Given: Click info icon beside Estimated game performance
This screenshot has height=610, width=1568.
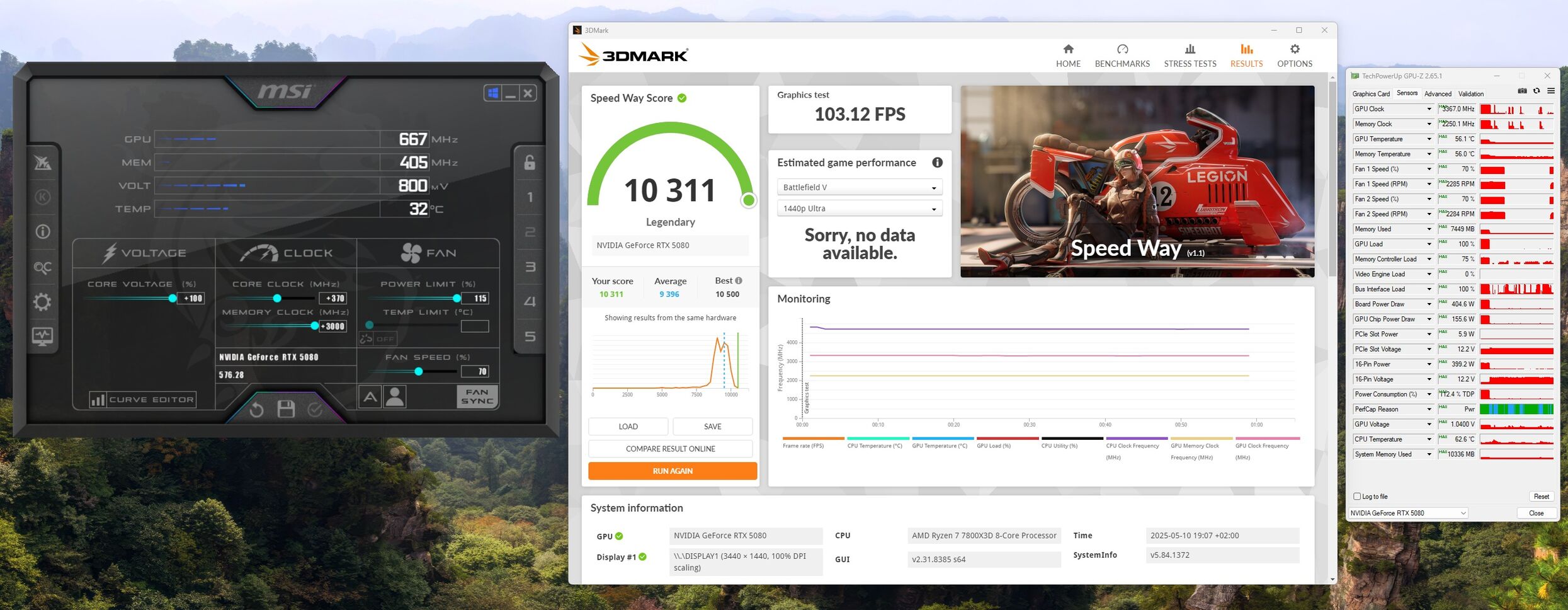Looking at the screenshot, I should point(937,163).
